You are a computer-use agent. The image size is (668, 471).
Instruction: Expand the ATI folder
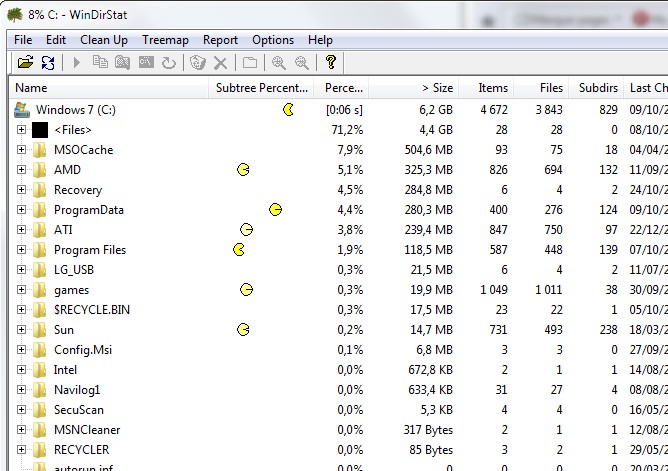coord(21,230)
